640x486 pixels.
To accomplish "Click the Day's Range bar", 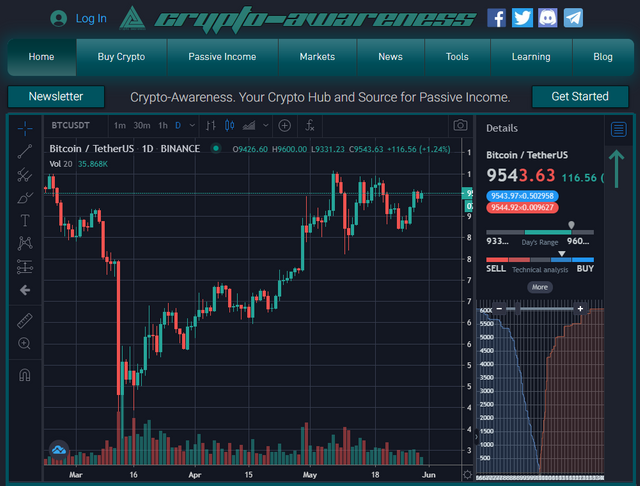I will [540, 232].
